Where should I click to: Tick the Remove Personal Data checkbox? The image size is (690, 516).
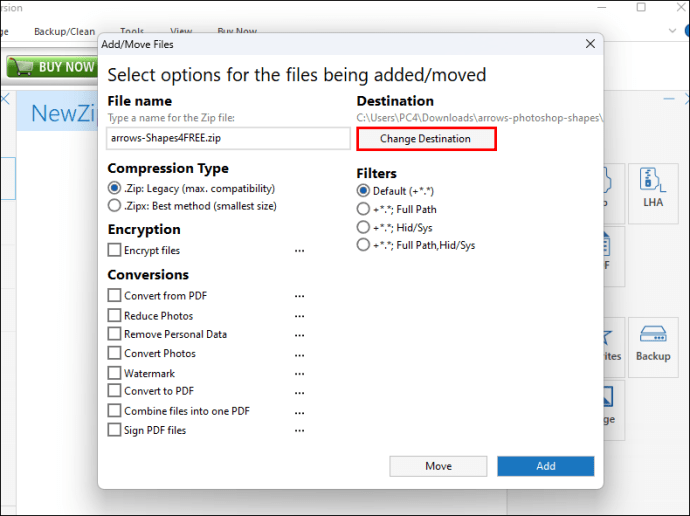pos(114,335)
